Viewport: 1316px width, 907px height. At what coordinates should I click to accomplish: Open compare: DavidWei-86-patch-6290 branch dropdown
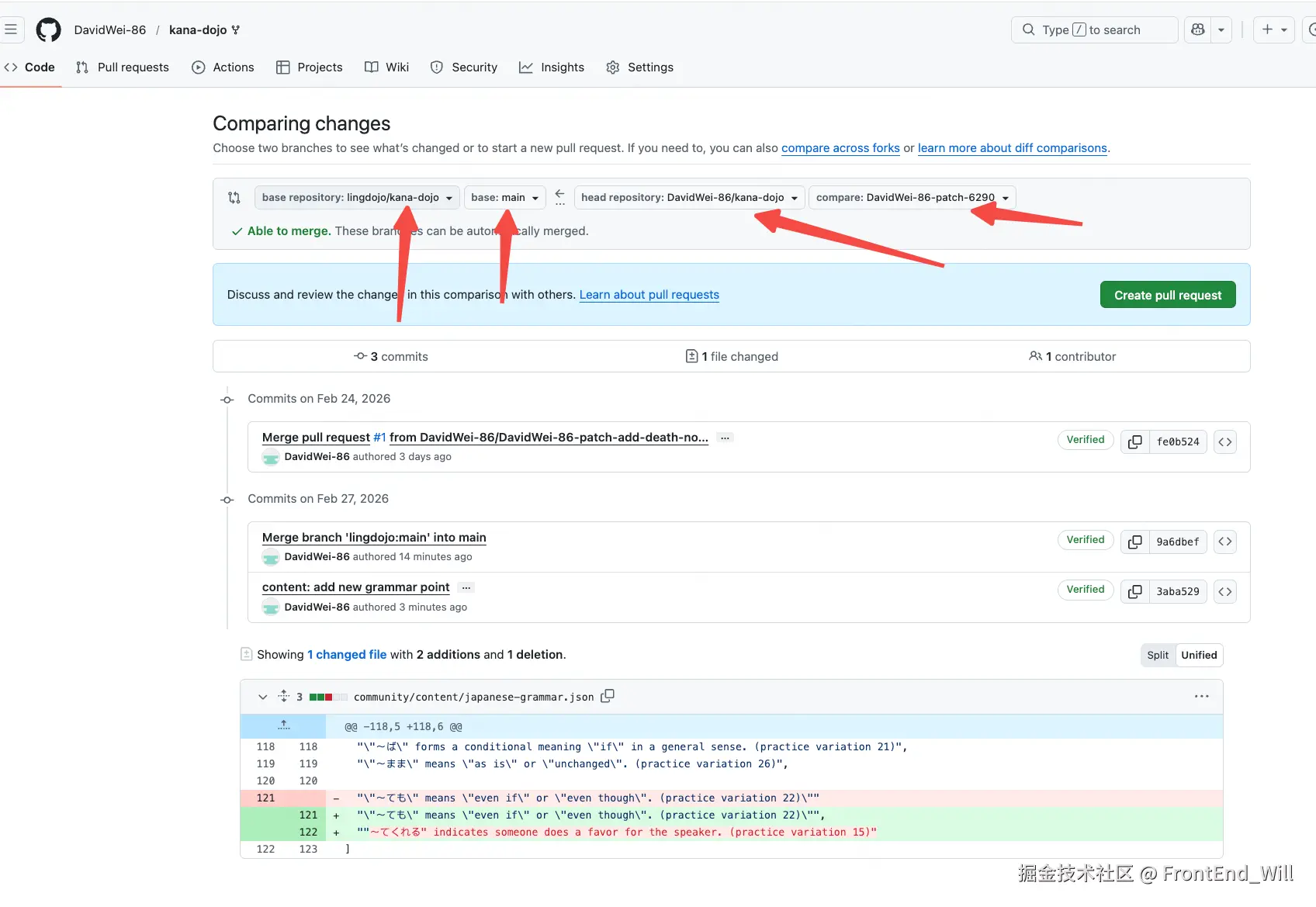click(912, 198)
